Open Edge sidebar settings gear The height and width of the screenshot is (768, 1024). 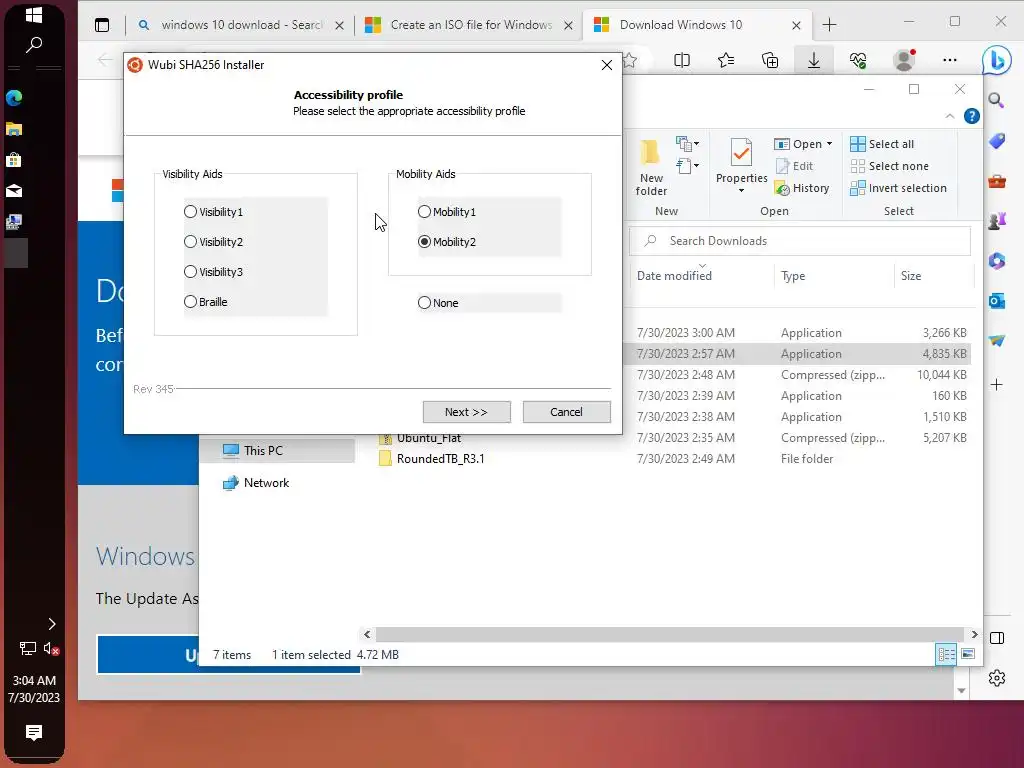click(997, 678)
